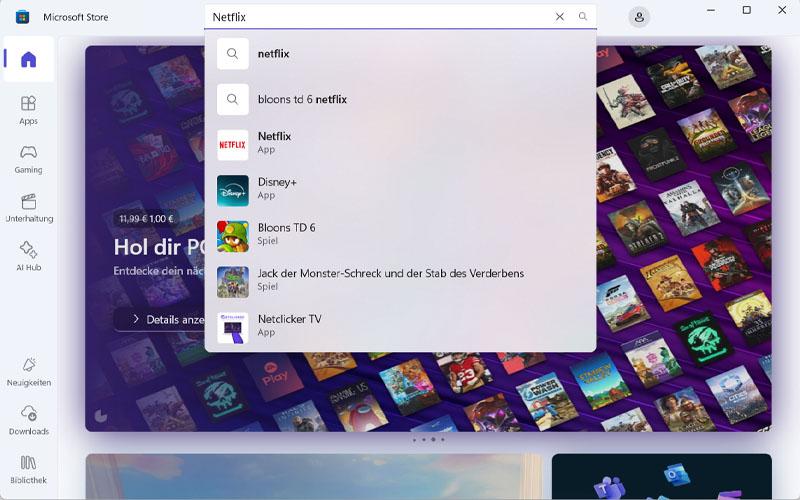Click the 11,99 € 1,00 € price badge

pyautogui.click(x=146, y=219)
